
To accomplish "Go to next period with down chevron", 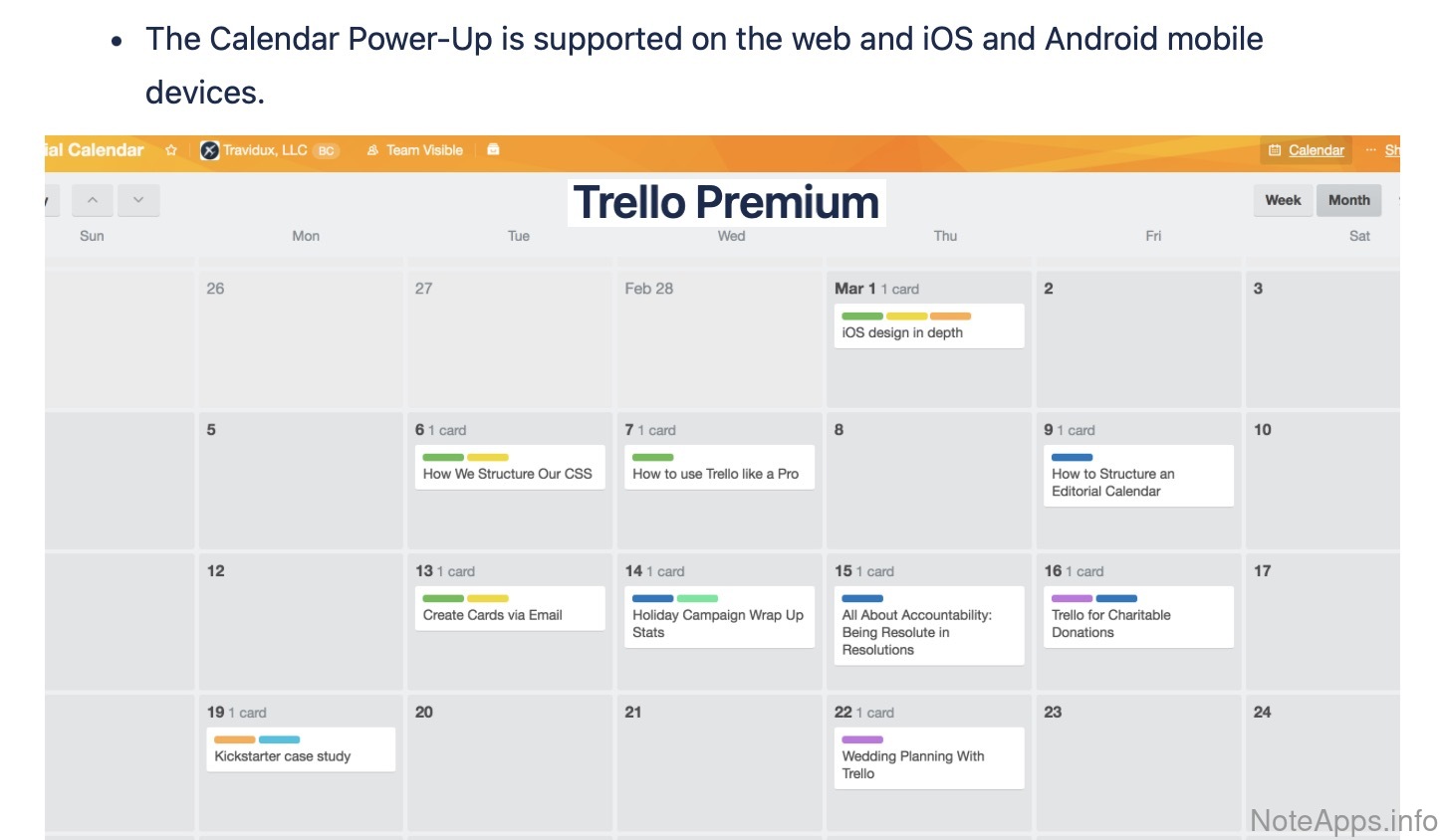I will (x=138, y=200).
